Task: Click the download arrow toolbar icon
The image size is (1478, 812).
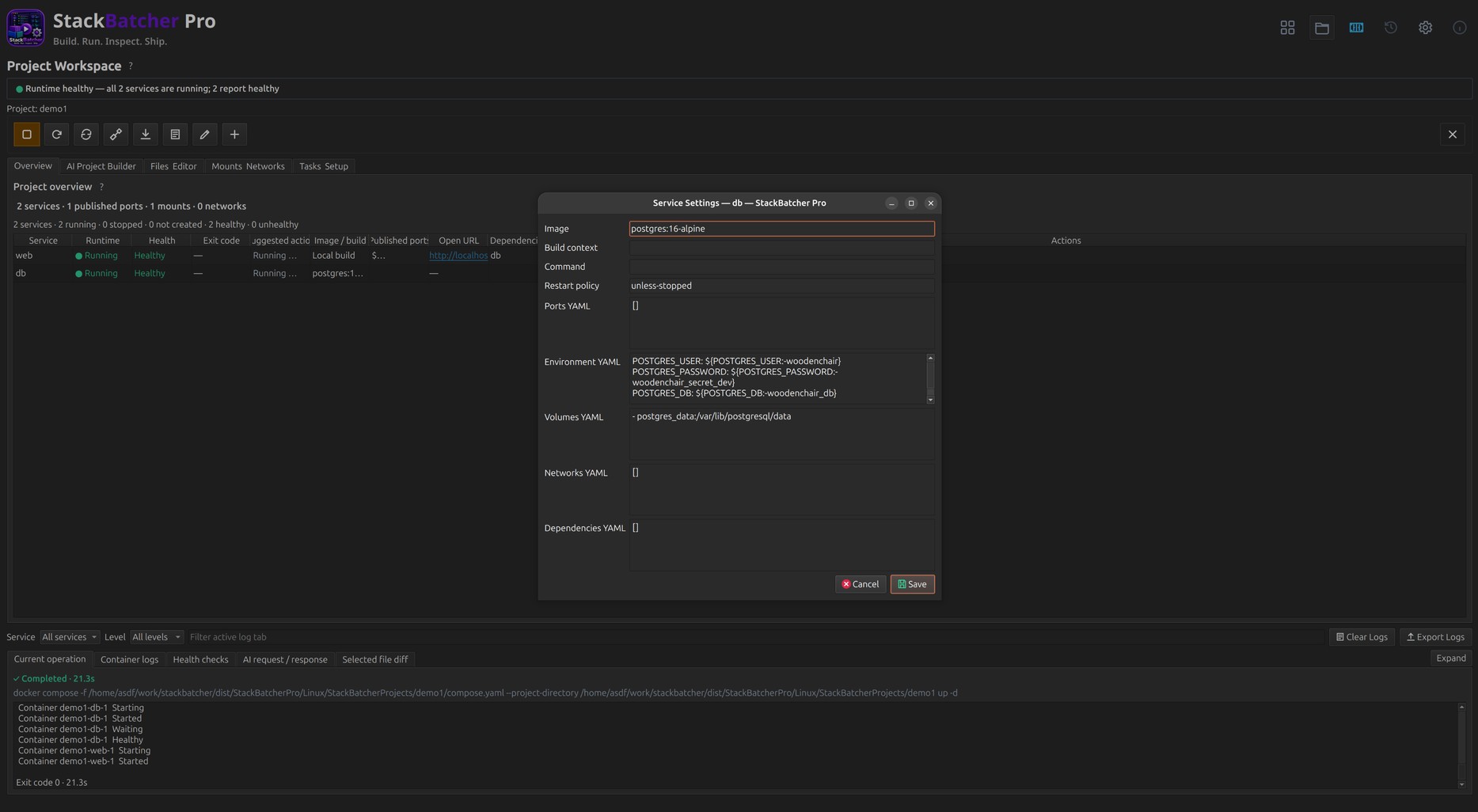Action: tap(146, 135)
